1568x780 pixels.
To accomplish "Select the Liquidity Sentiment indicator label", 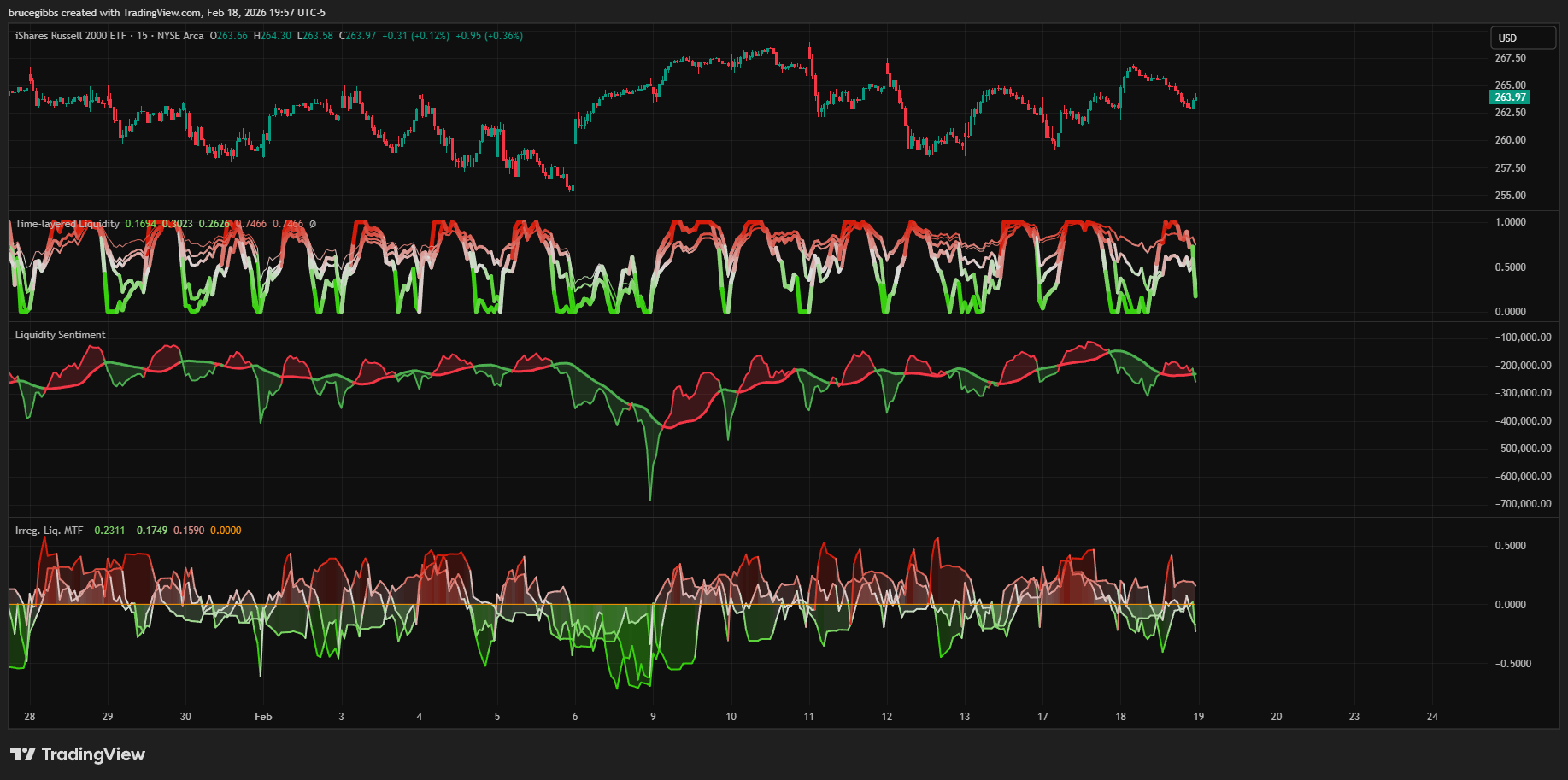I will click(x=60, y=335).
